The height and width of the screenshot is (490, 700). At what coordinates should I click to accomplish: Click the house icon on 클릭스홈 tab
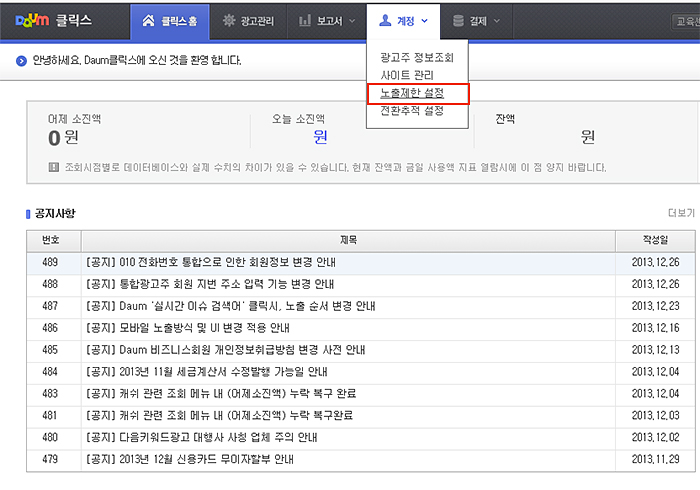tap(148, 21)
